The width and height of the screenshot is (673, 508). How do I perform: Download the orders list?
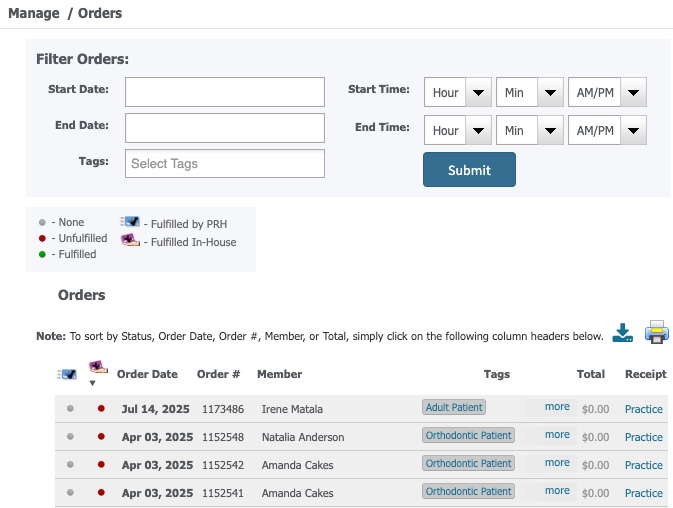622,333
